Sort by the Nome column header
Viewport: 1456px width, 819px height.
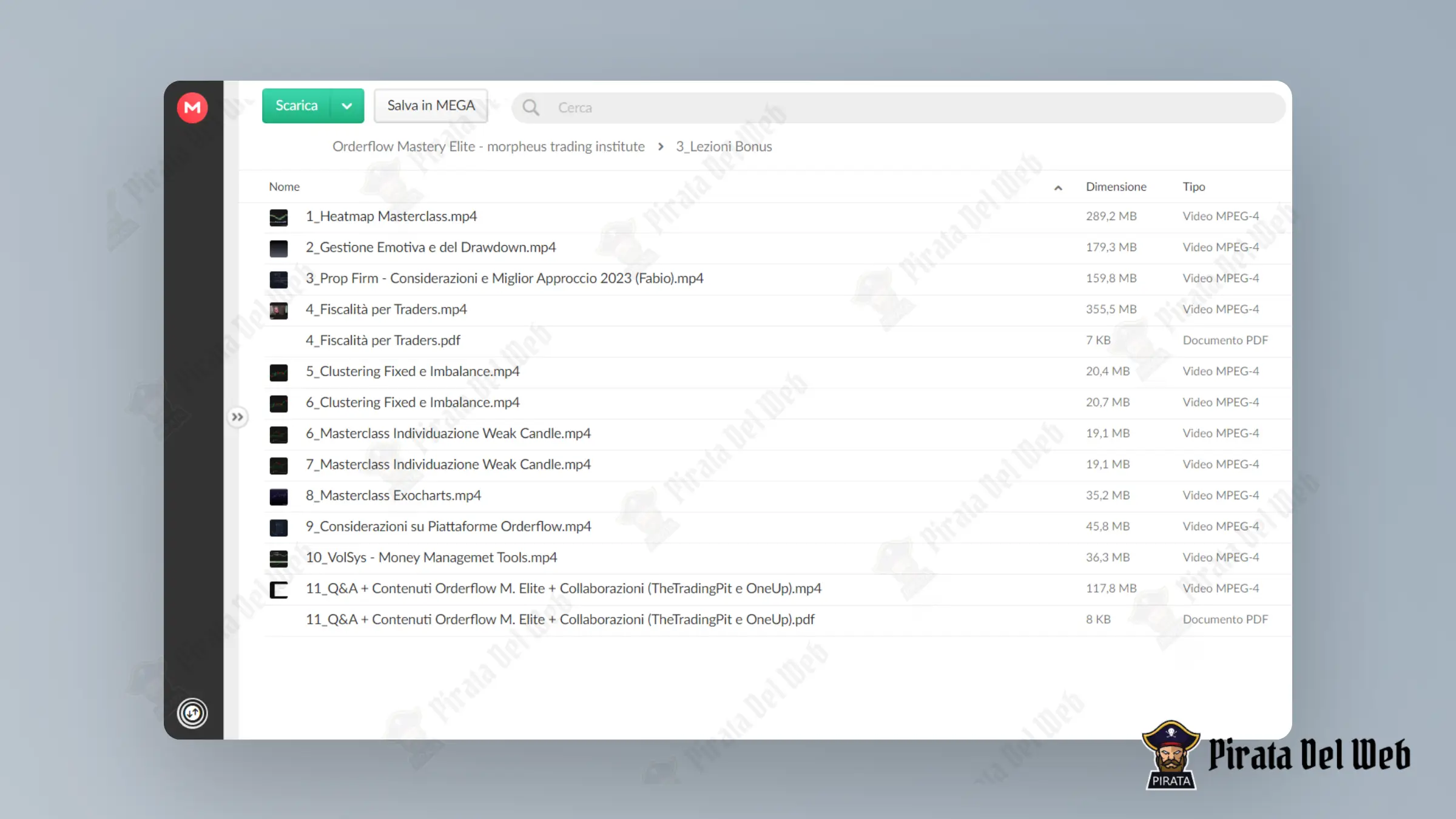pyautogui.click(x=284, y=187)
